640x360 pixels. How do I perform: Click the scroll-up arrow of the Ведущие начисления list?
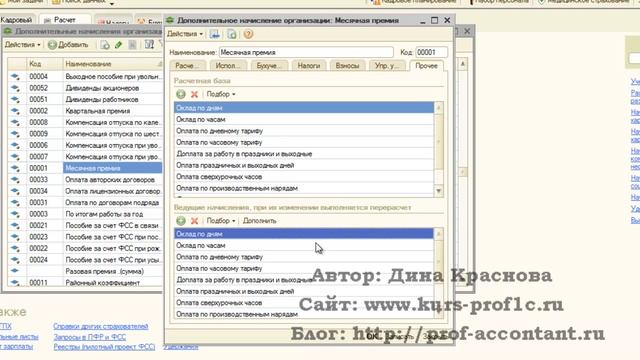coord(439,234)
